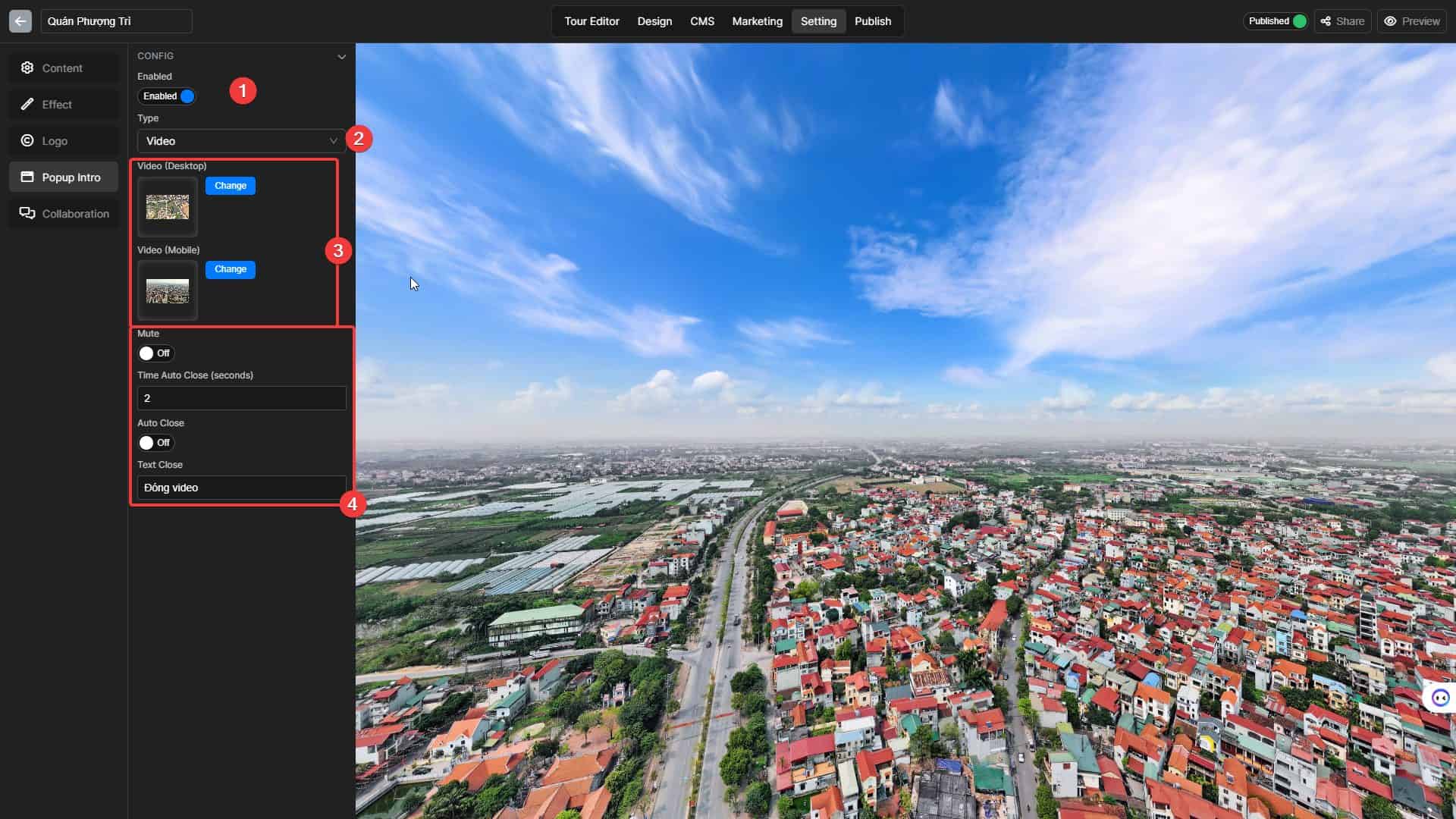Change the desktop intro video
The height and width of the screenshot is (819, 1456).
click(230, 186)
